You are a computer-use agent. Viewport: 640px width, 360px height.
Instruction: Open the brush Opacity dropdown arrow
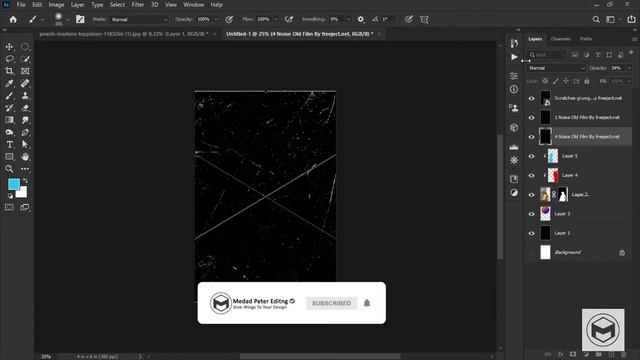click(216, 19)
